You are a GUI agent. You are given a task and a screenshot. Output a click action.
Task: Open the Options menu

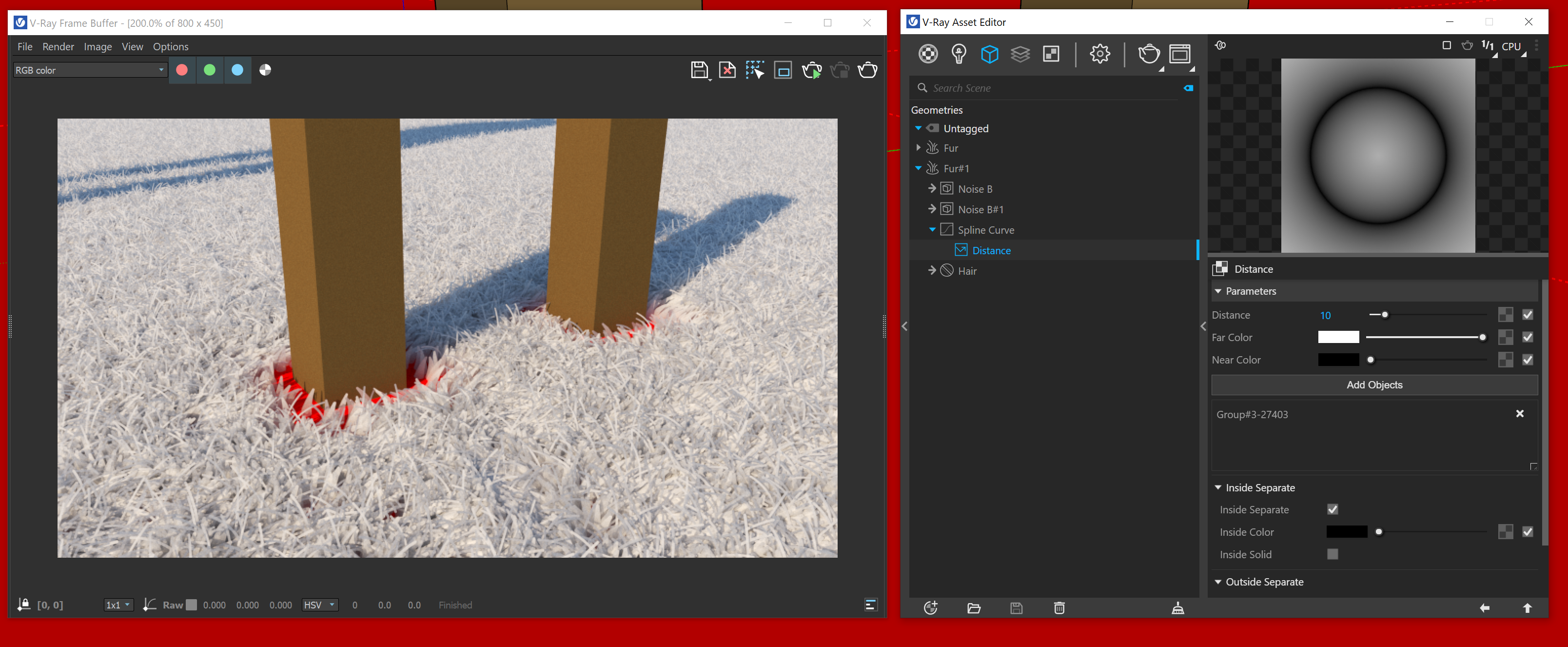[x=171, y=46]
